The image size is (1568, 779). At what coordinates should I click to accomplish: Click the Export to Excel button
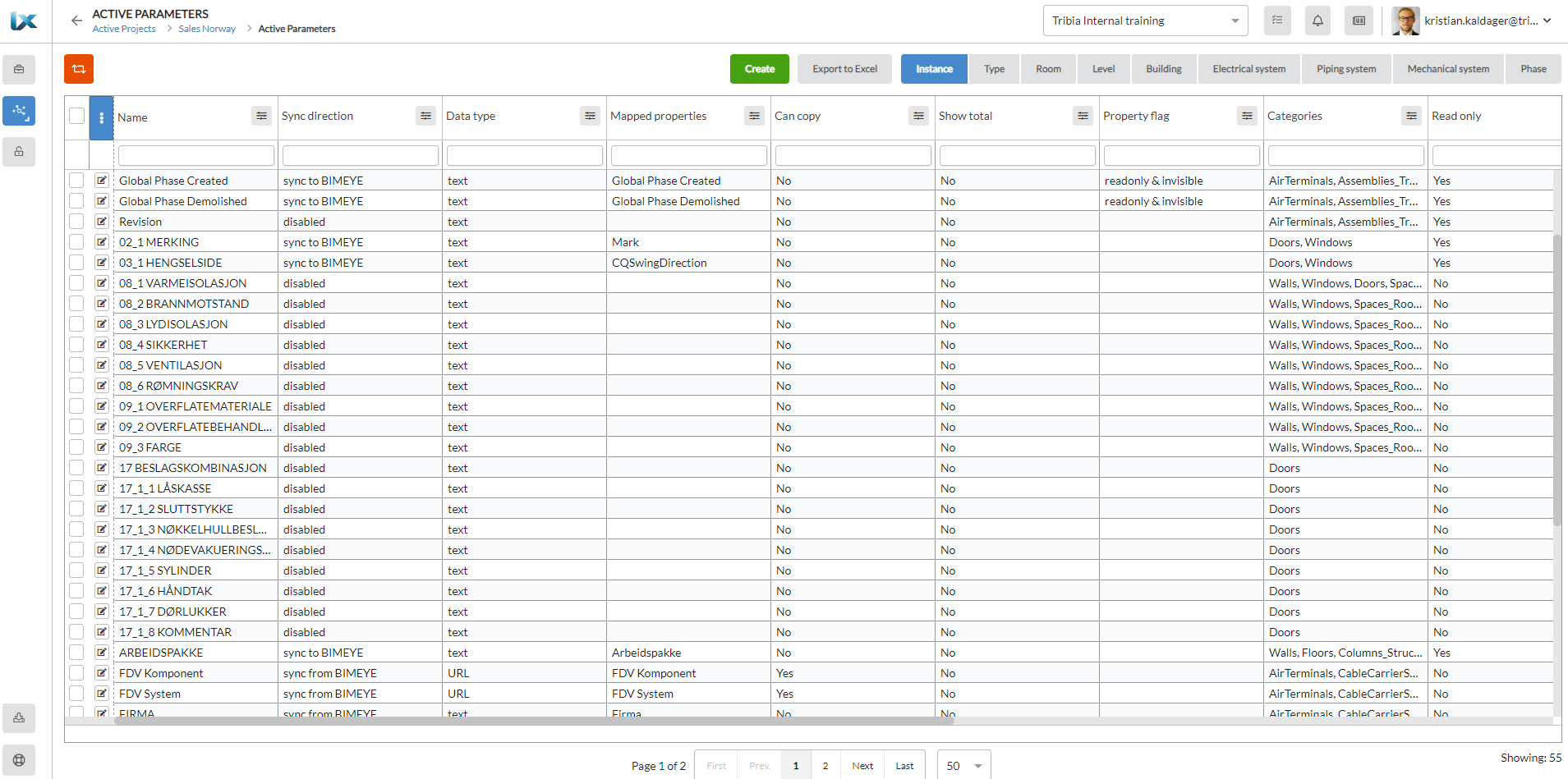pos(844,69)
